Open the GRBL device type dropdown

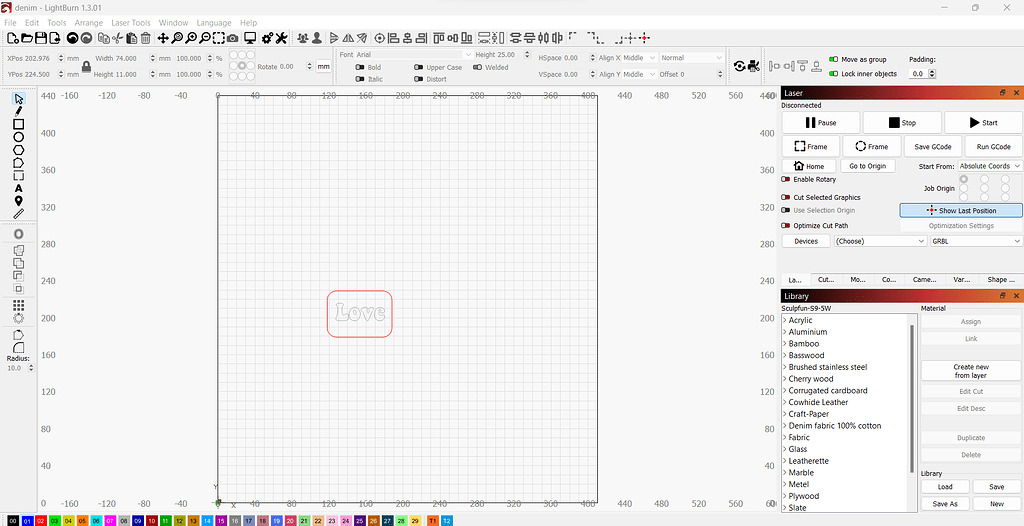(x=976, y=241)
